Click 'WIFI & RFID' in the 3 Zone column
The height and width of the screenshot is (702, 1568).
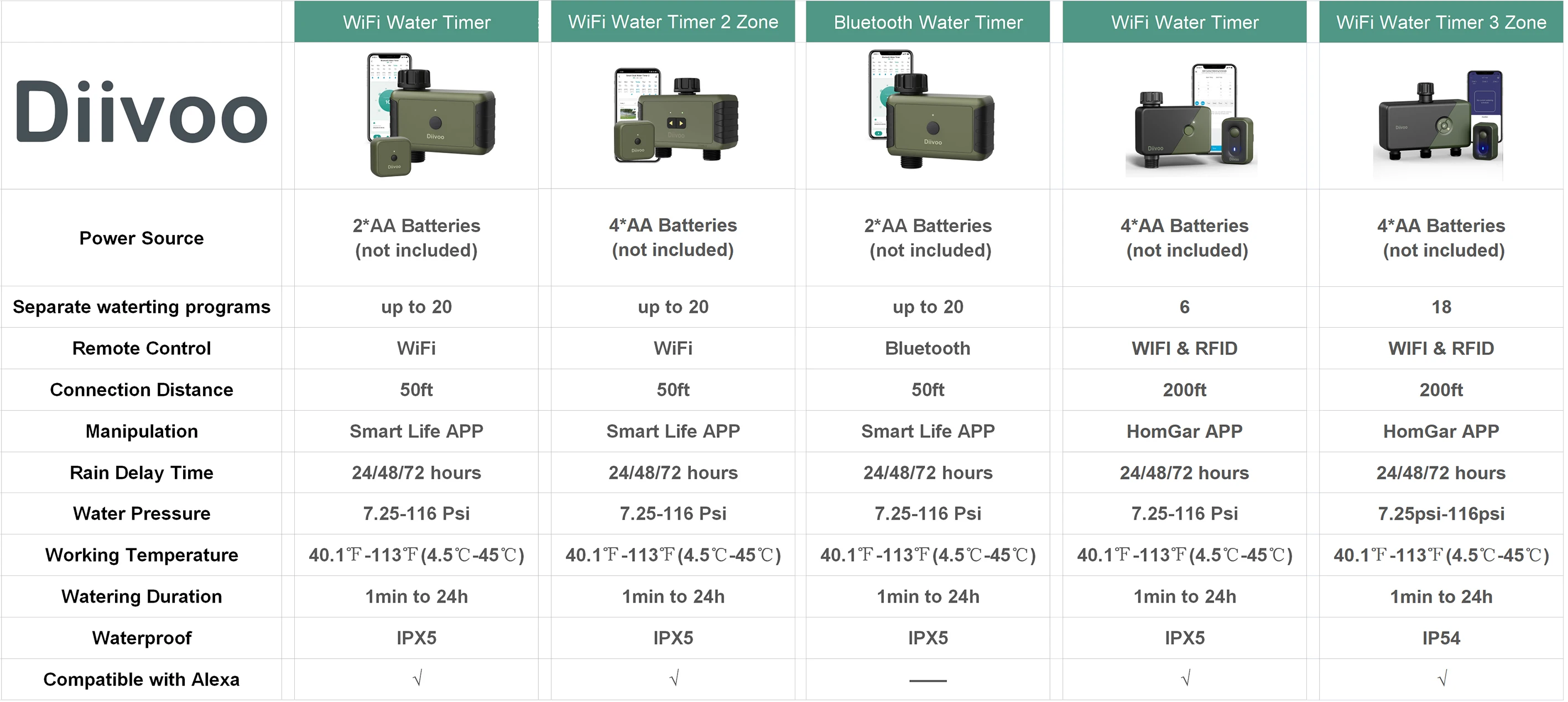(1441, 349)
